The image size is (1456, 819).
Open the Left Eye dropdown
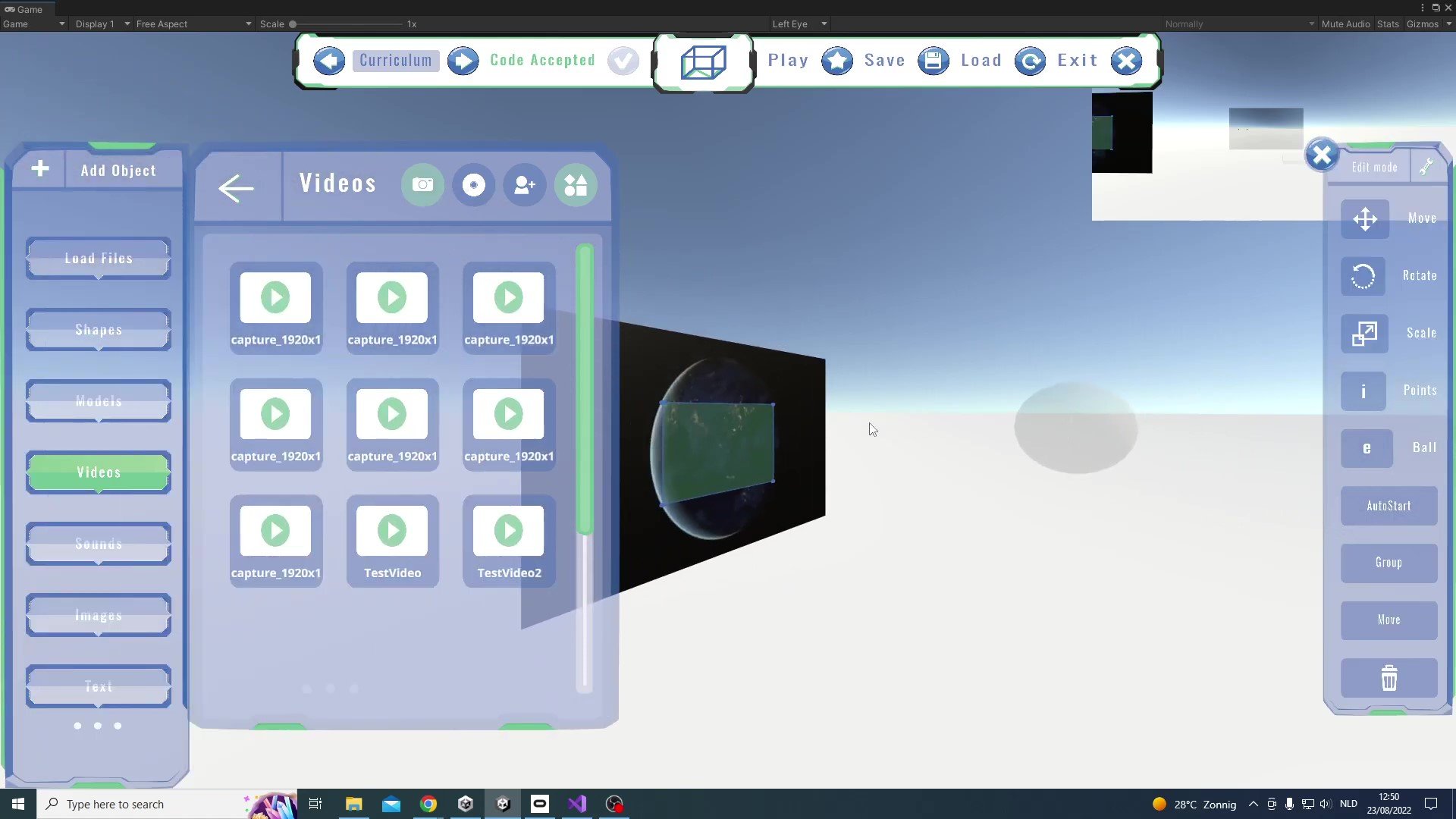click(799, 24)
